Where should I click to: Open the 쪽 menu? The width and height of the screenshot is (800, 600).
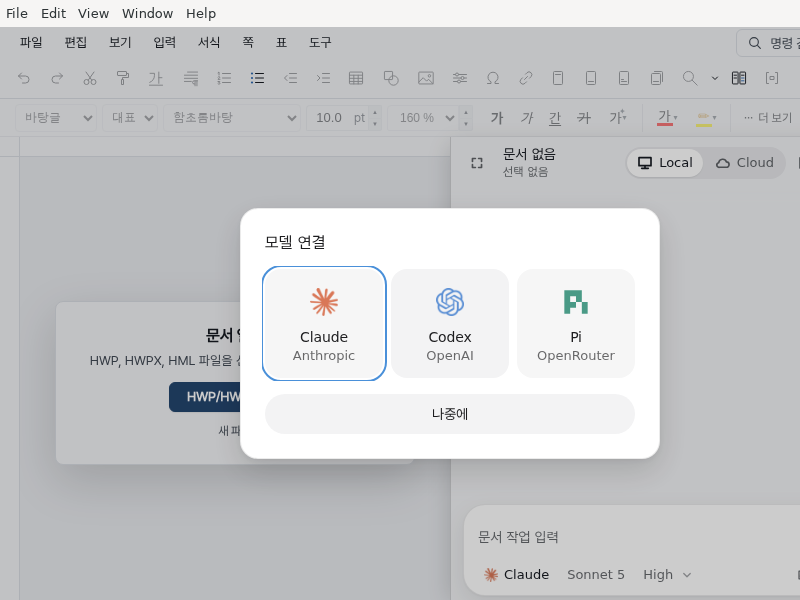point(248,42)
